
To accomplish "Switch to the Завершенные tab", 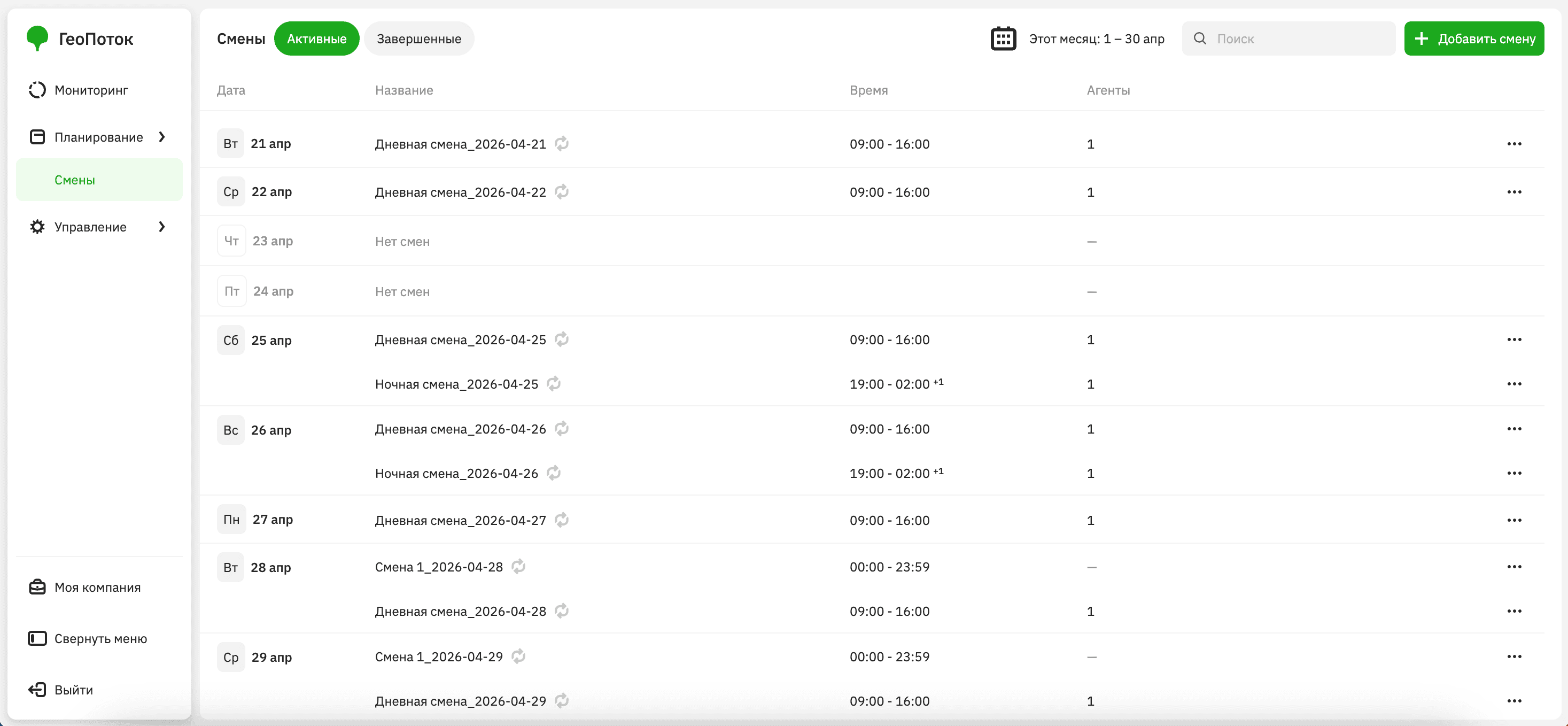I will [x=419, y=38].
